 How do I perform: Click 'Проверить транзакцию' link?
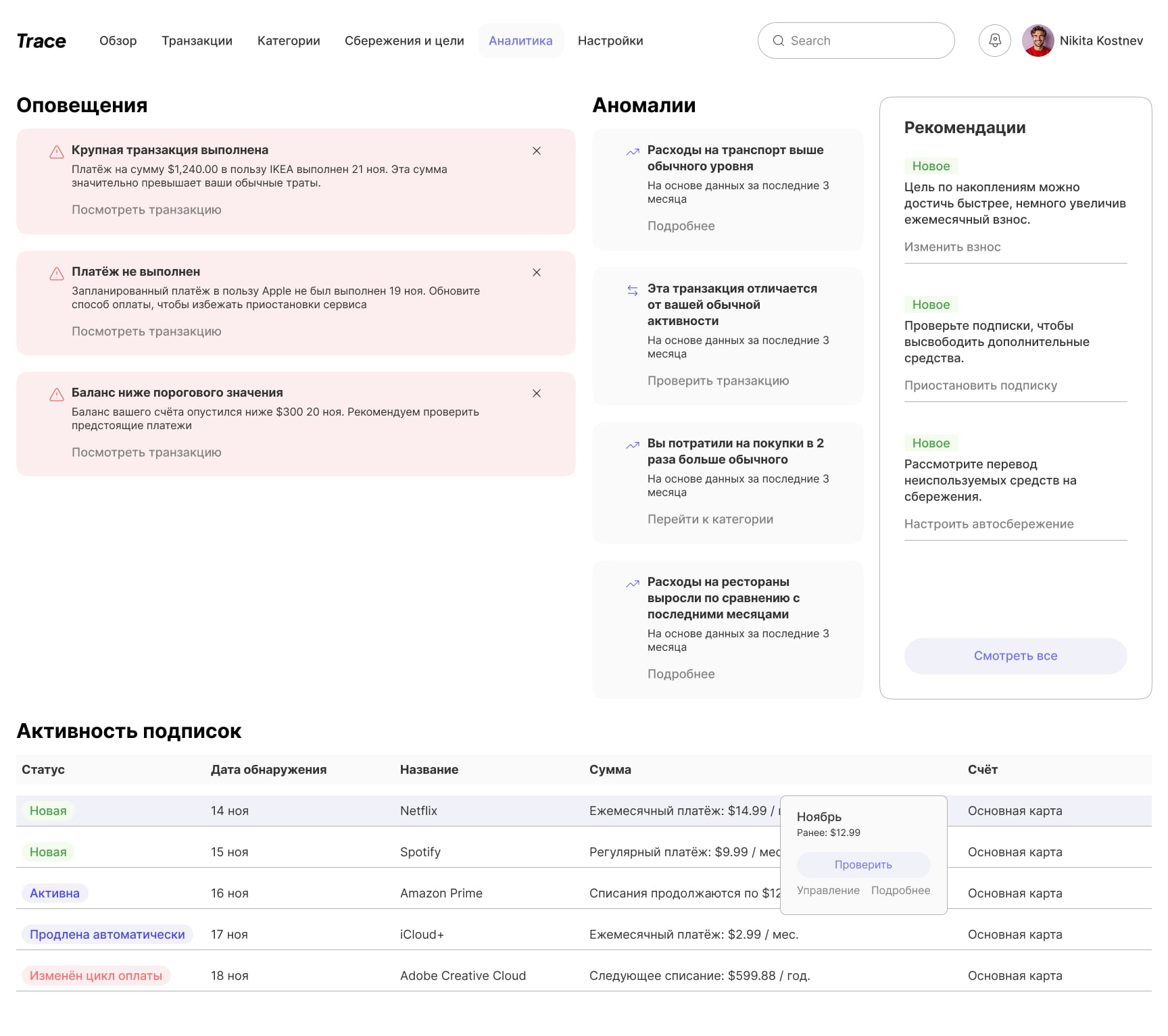click(x=719, y=381)
